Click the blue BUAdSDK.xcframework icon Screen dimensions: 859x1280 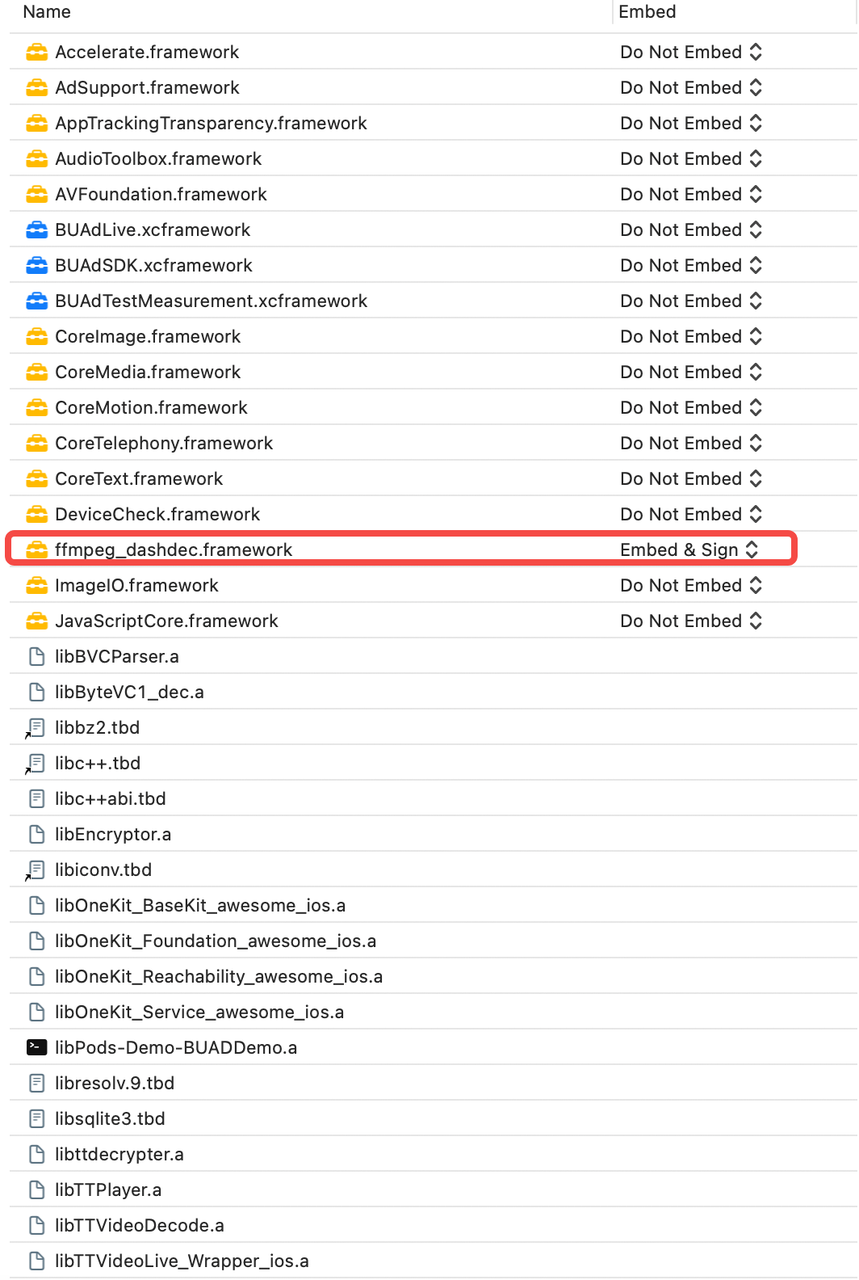click(x=37, y=265)
